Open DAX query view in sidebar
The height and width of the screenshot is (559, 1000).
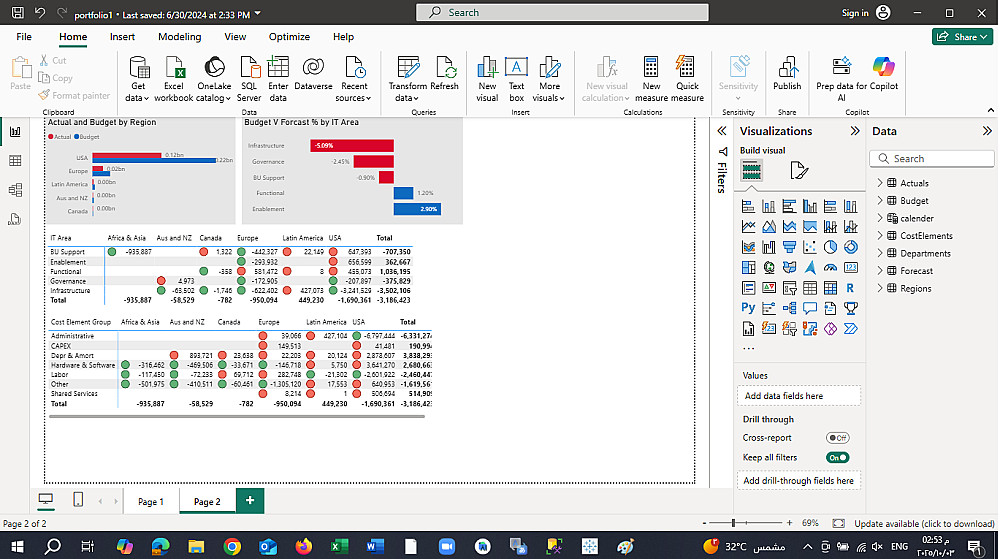[15, 219]
